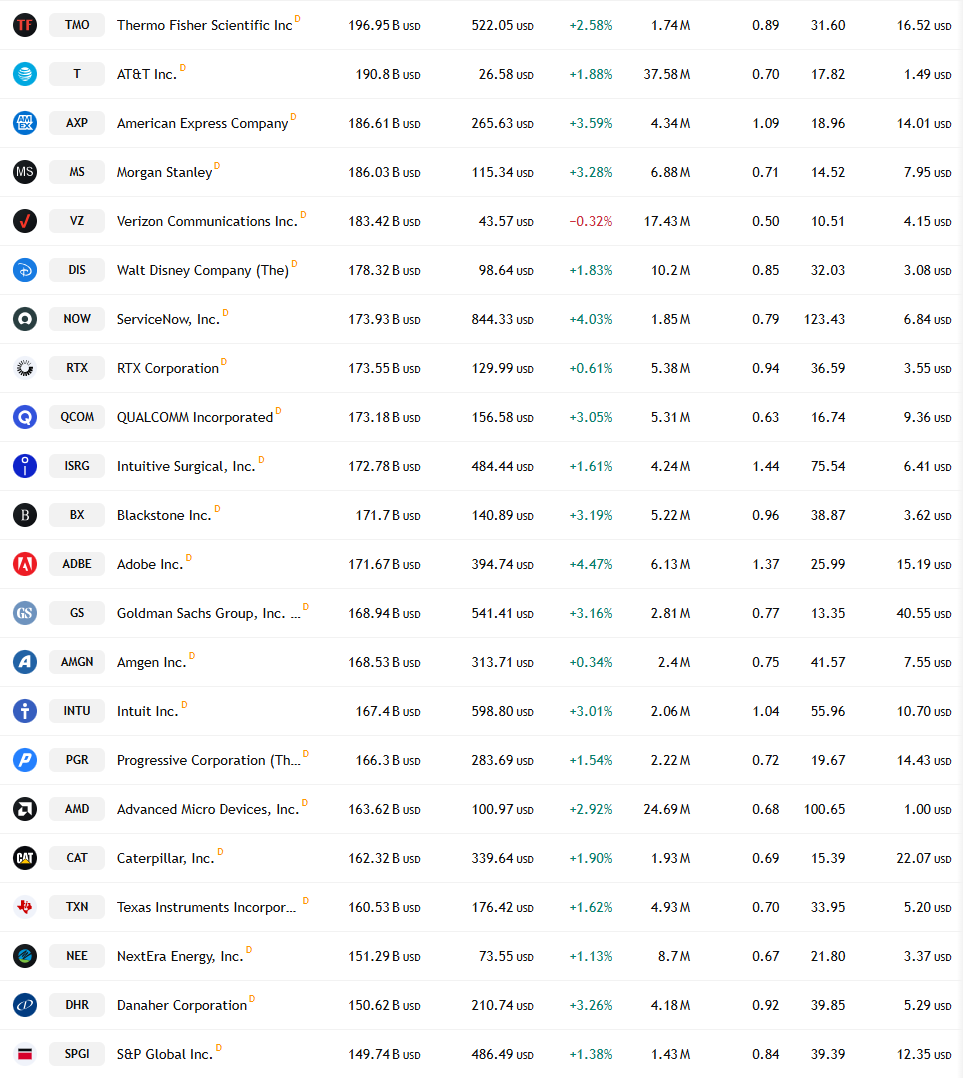Click the Walt Disney logo icon

pyautogui.click(x=25, y=270)
